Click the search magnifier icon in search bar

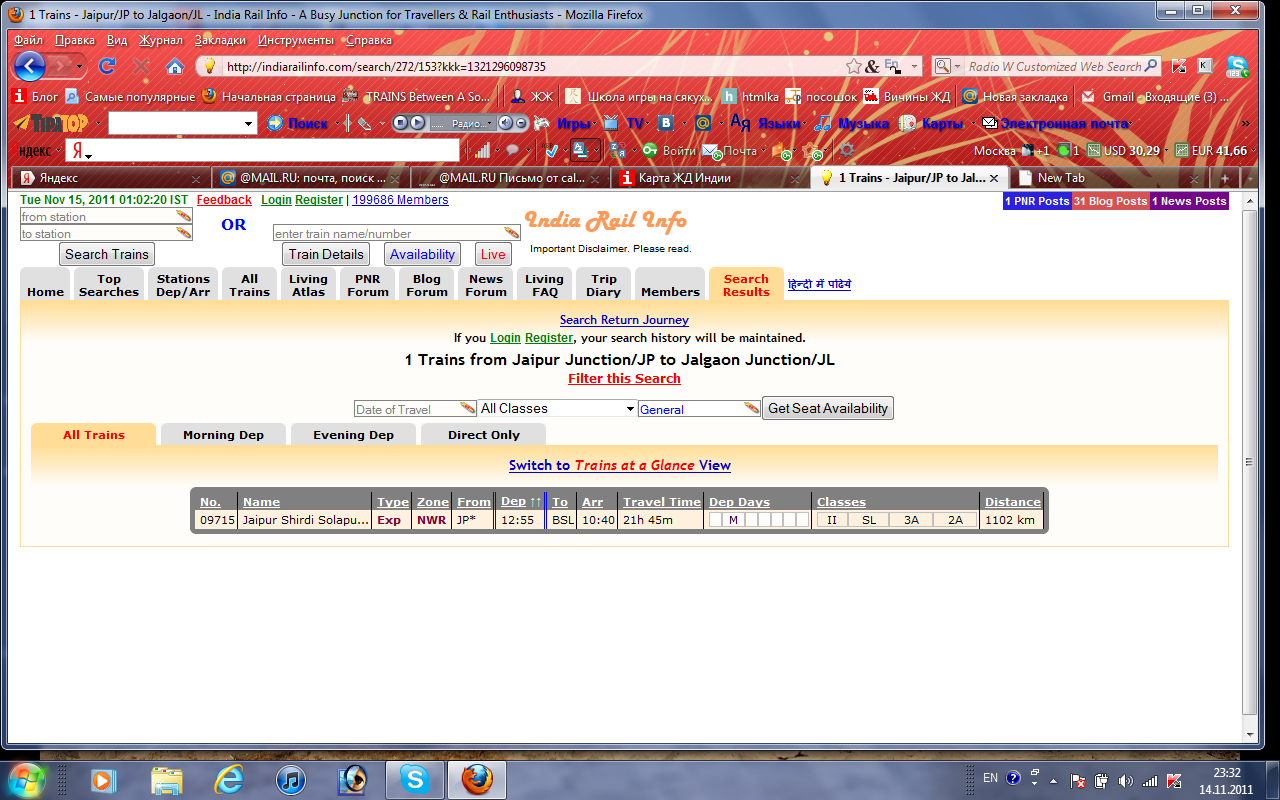coord(1151,67)
